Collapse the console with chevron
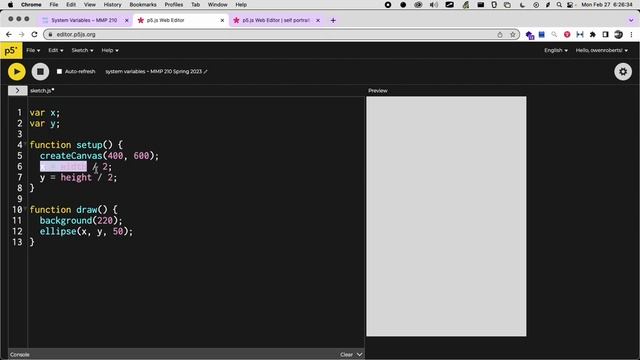Viewport: 640px width, 360px height. pyautogui.click(x=359, y=355)
